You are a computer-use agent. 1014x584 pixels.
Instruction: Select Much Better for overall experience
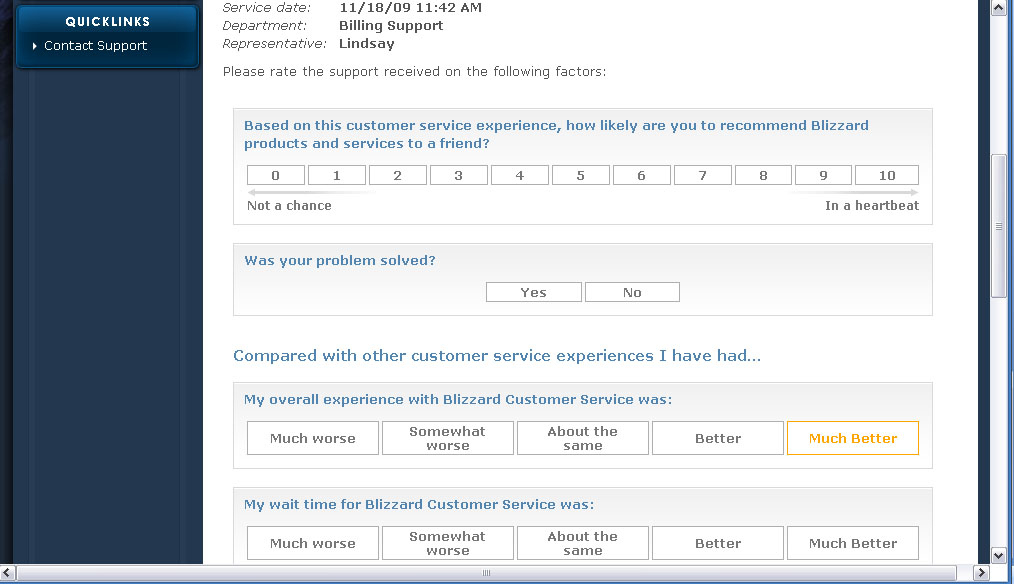click(853, 438)
